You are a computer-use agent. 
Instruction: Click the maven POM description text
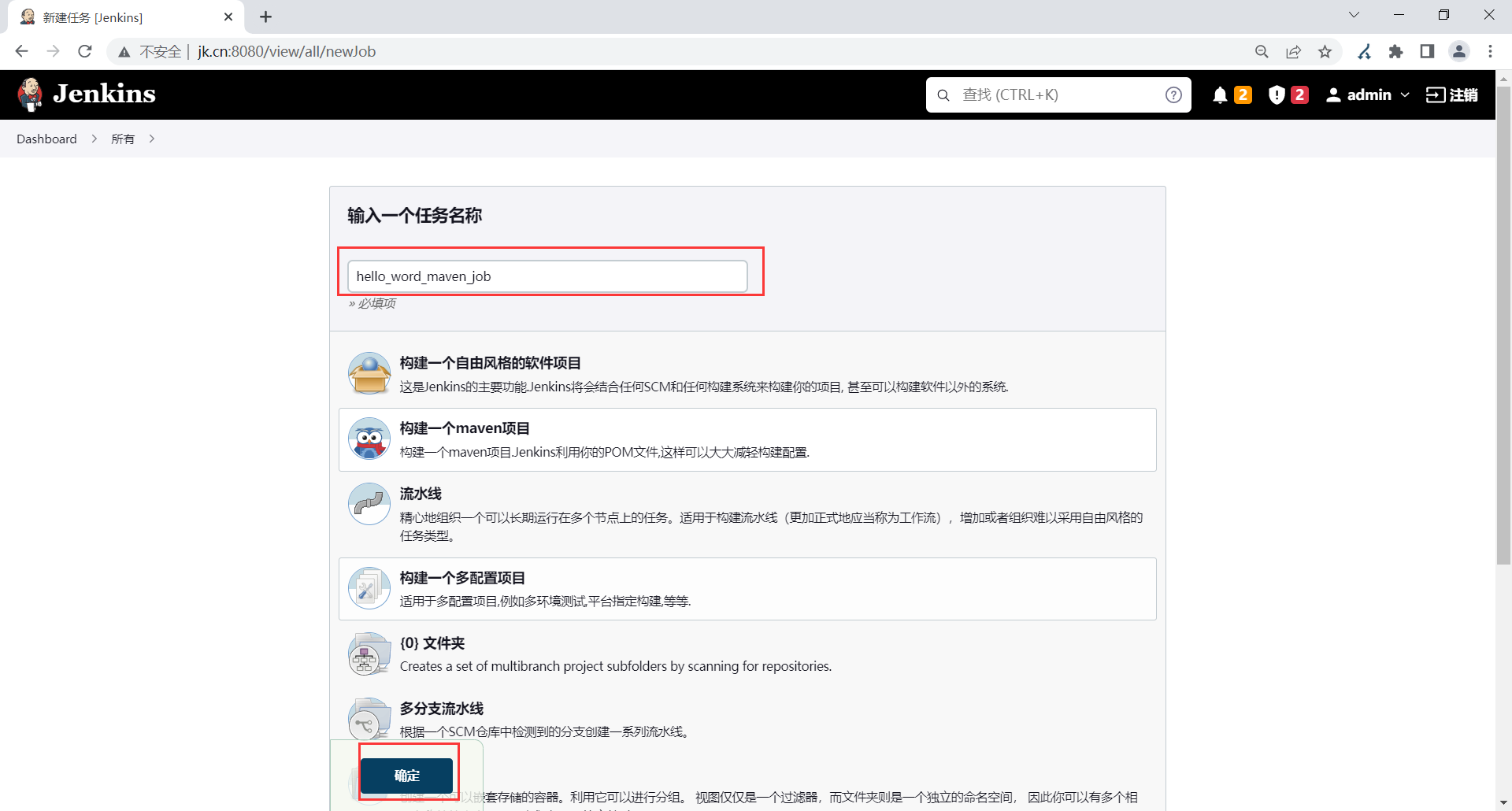(605, 452)
